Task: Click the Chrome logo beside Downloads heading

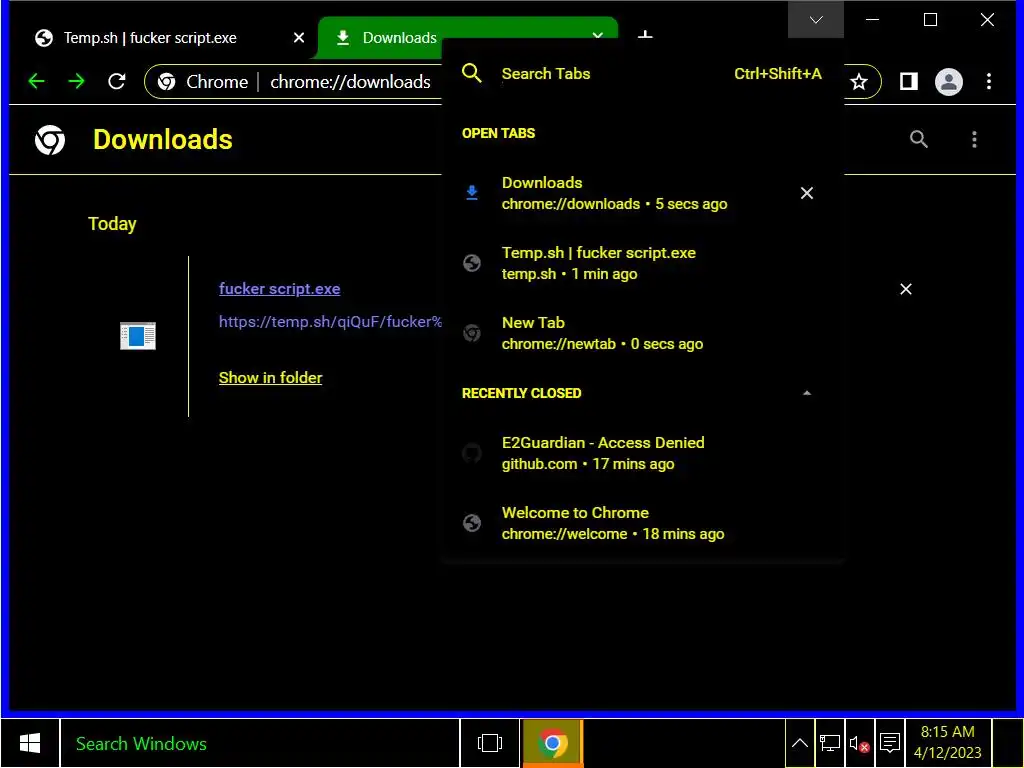Action: [x=50, y=140]
